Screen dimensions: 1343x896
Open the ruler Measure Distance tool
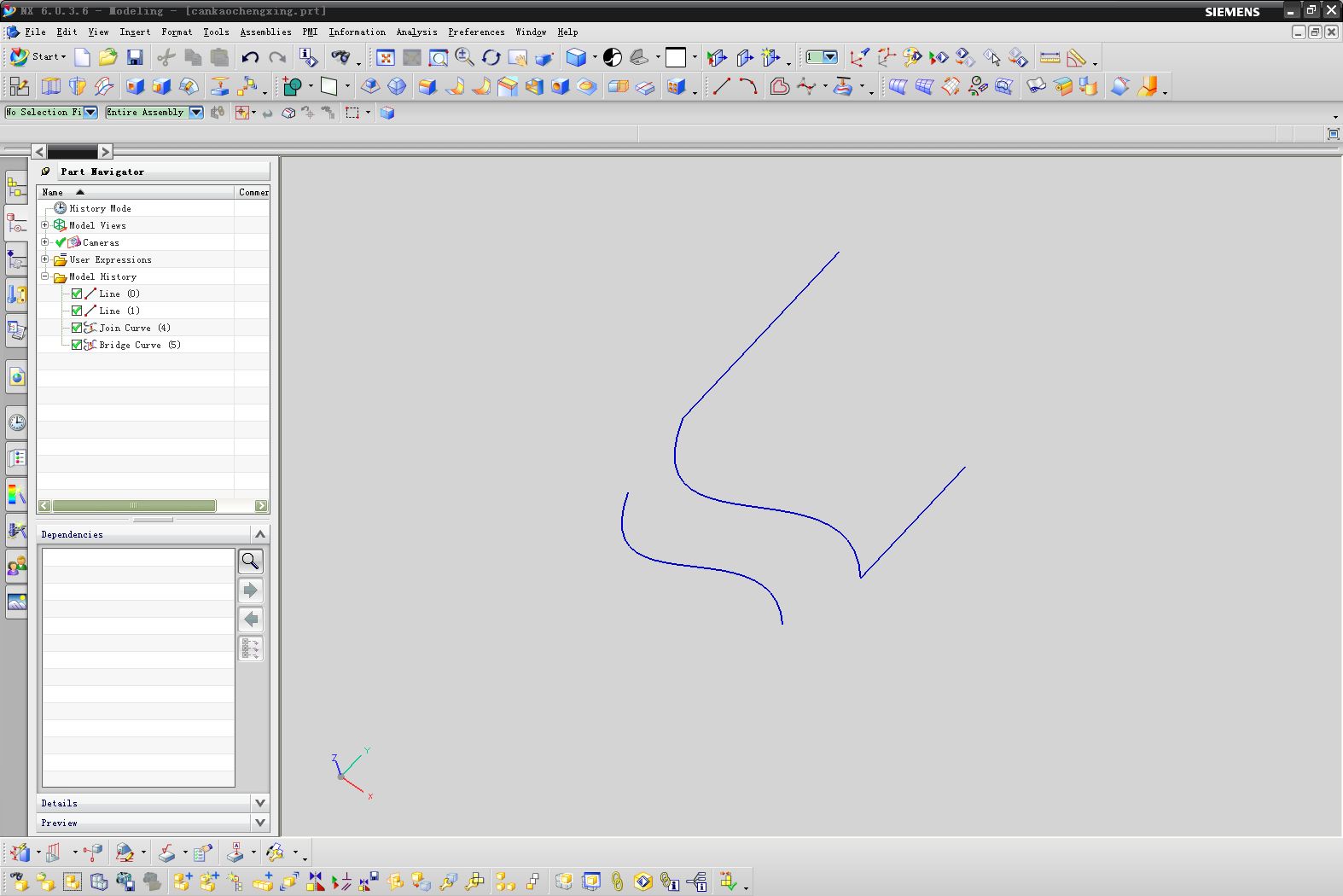click(1050, 57)
